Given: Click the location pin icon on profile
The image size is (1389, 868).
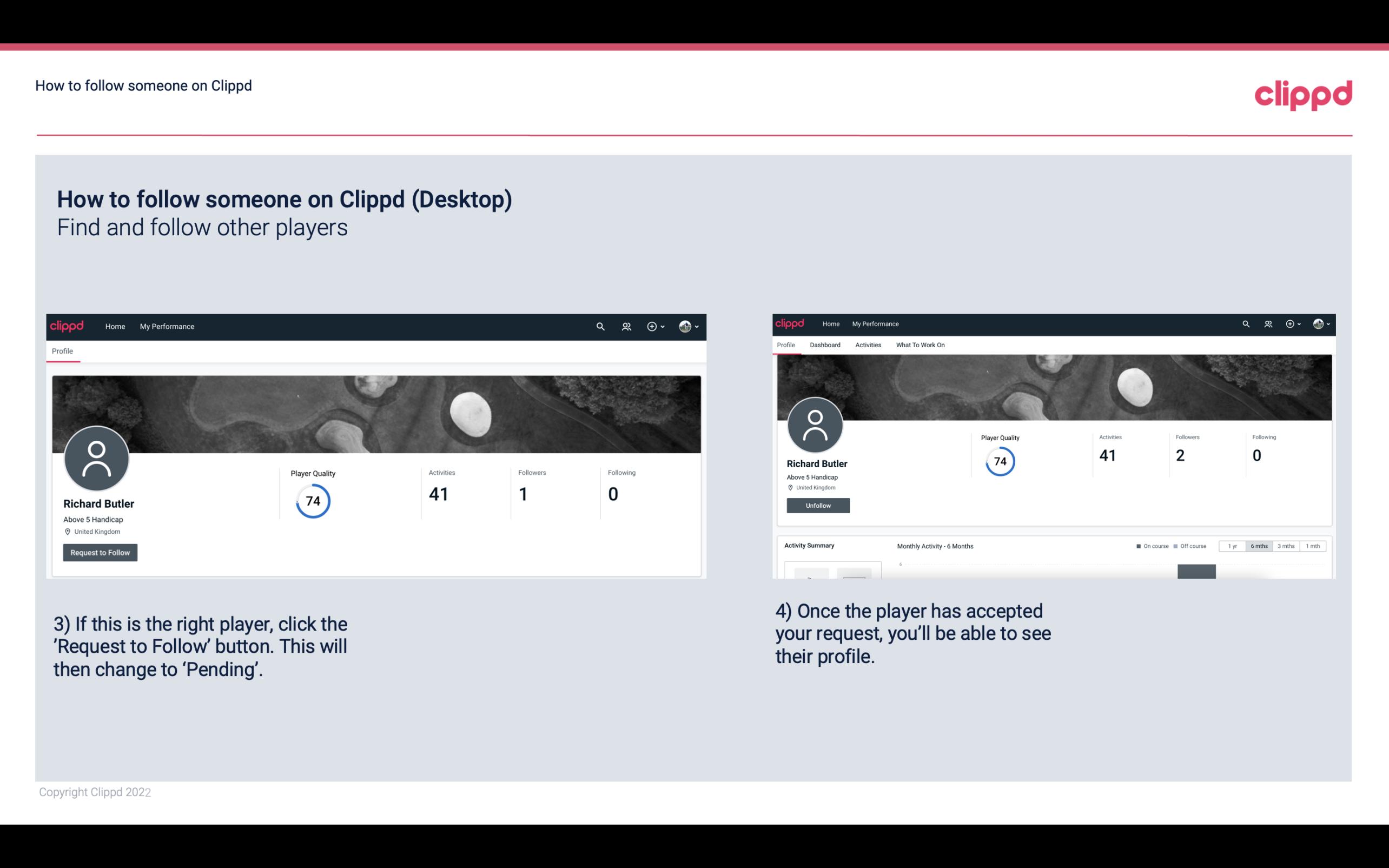Looking at the screenshot, I should point(67,531).
